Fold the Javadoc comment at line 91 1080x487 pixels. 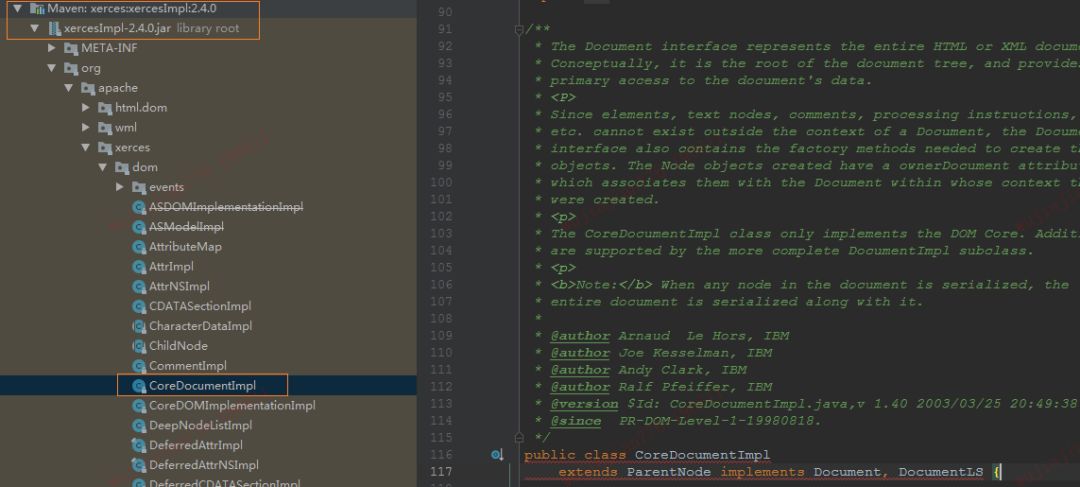[x=518, y=30]
